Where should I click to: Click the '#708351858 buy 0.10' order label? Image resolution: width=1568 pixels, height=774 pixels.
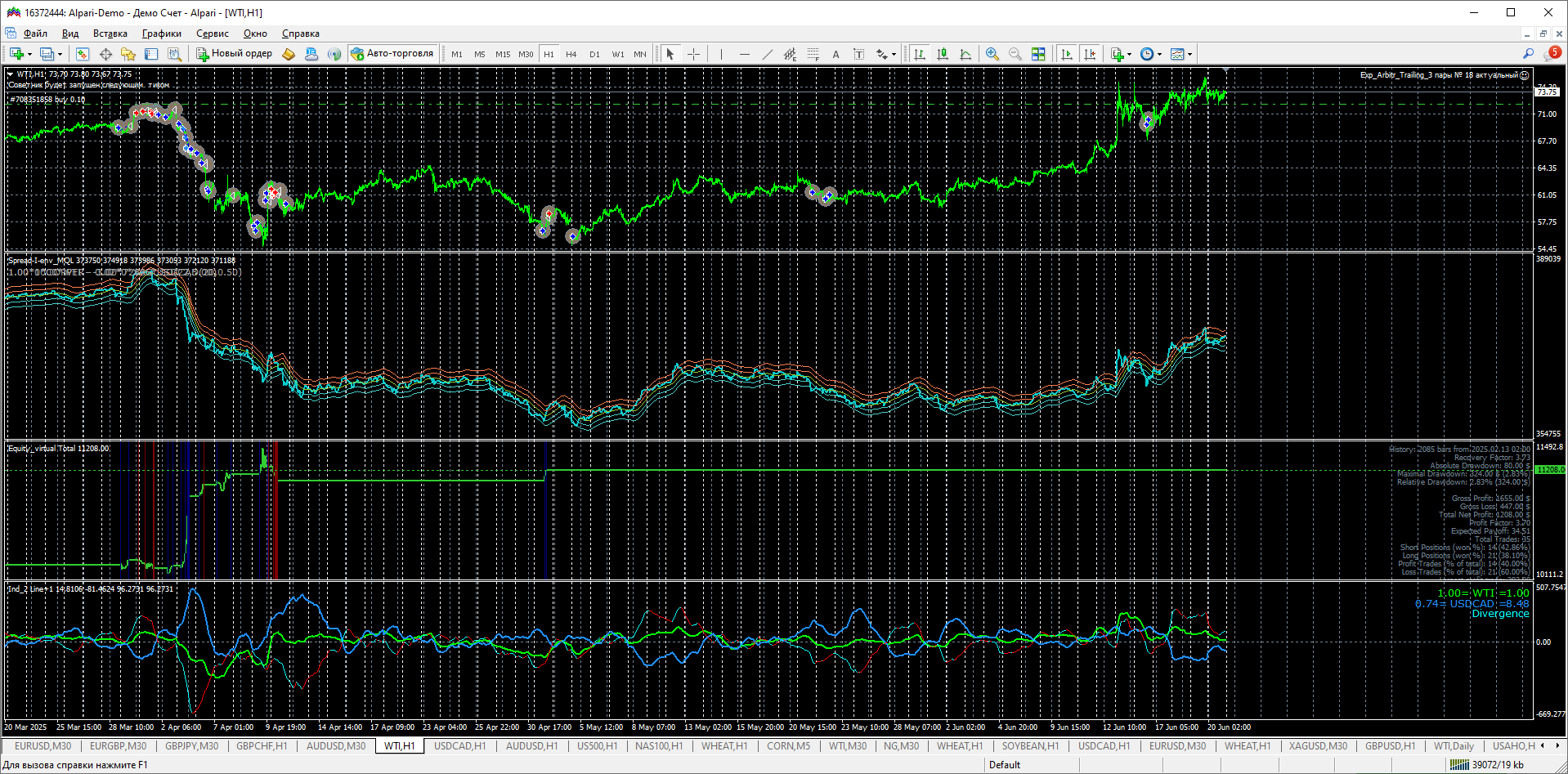click(x=47, y=100)
